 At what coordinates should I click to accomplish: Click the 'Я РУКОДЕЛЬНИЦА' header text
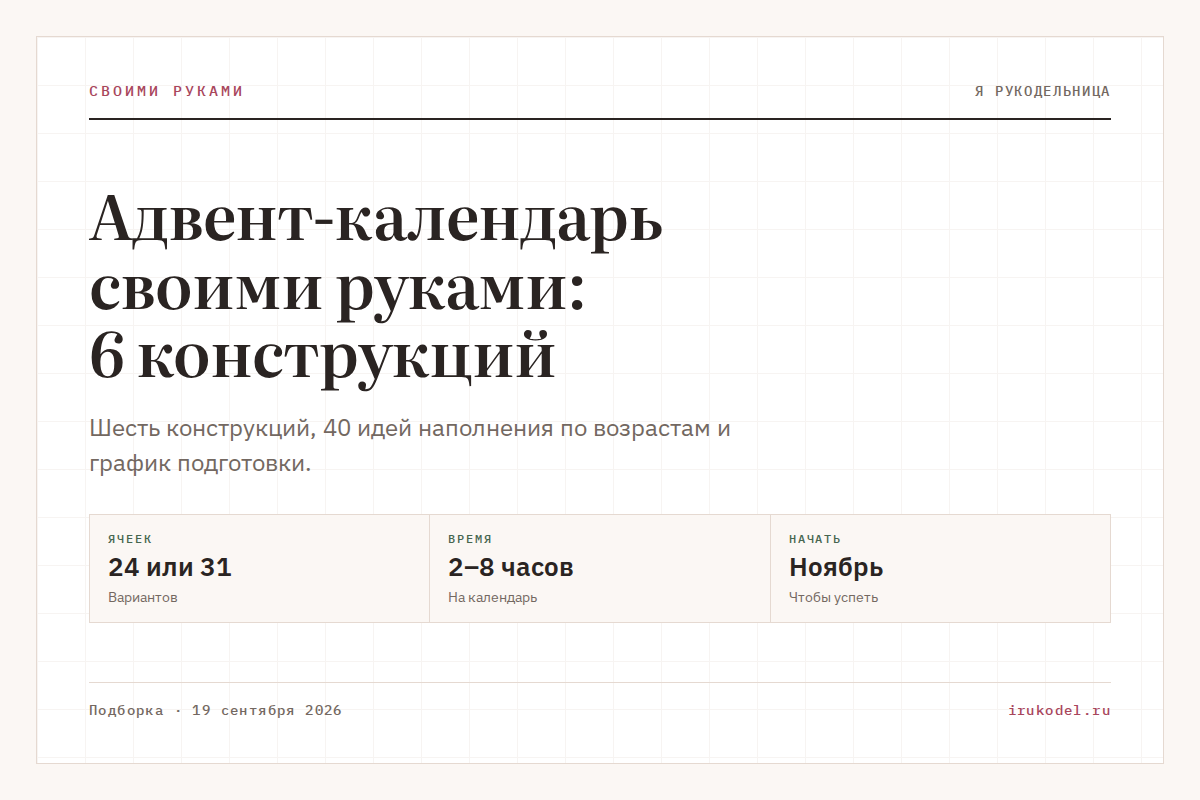click(x=1042, y=91)
